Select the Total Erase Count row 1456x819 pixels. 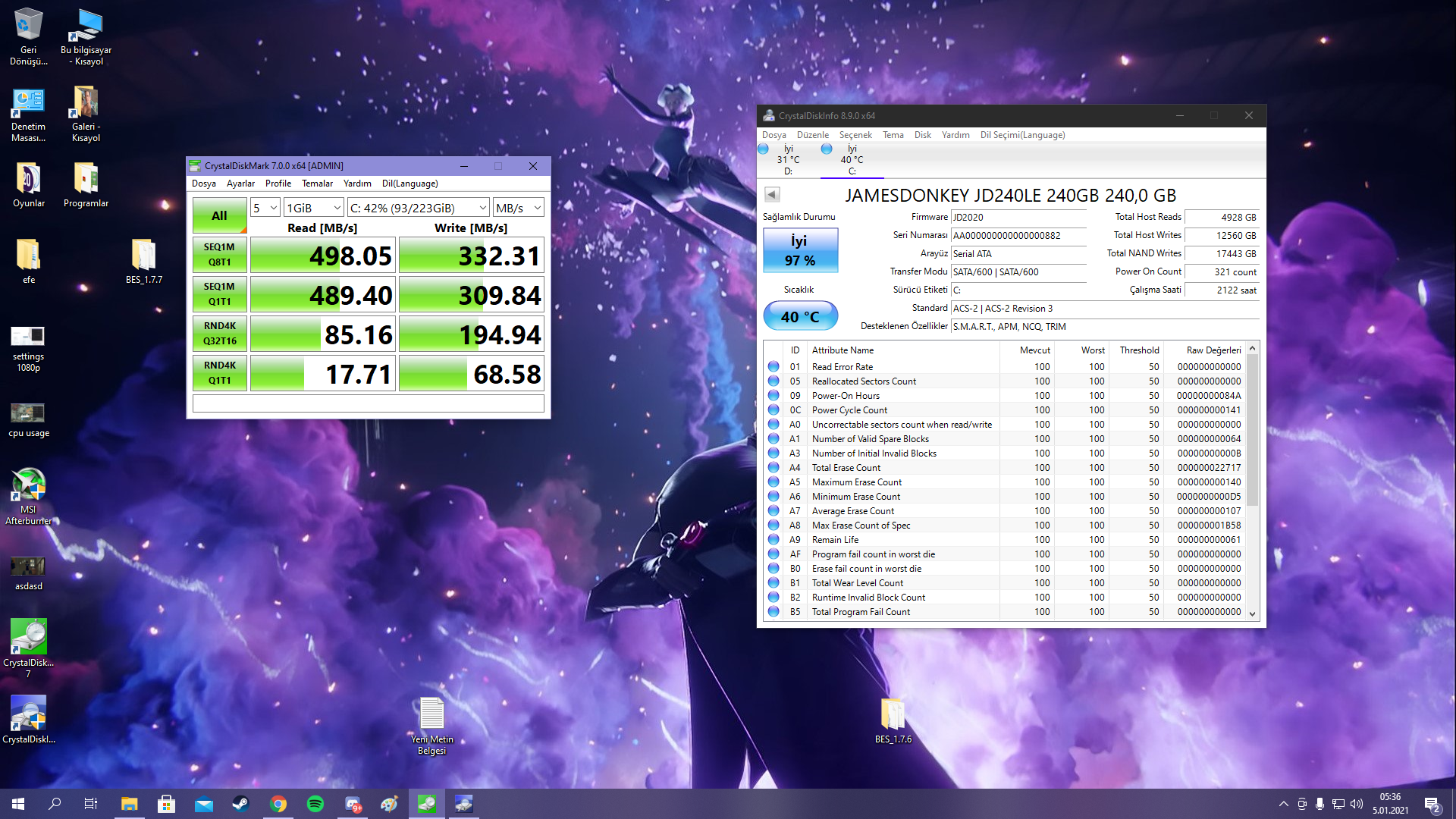1004,468
